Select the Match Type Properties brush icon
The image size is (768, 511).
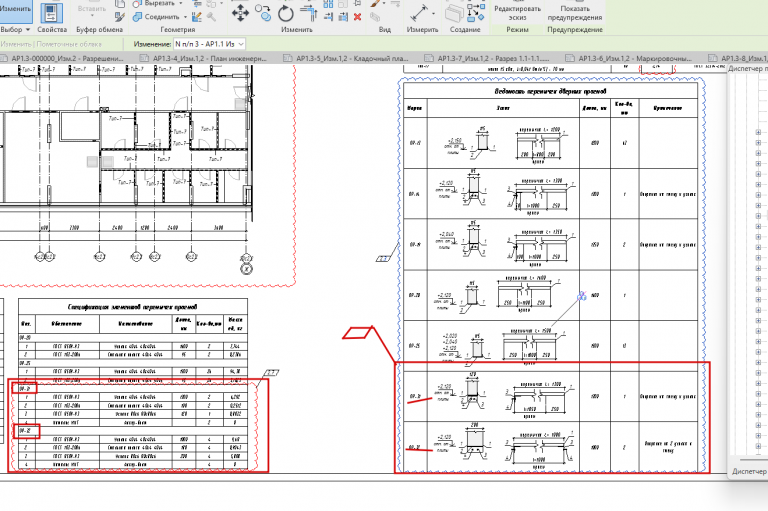pyautogui.click(x=120, y=17)
